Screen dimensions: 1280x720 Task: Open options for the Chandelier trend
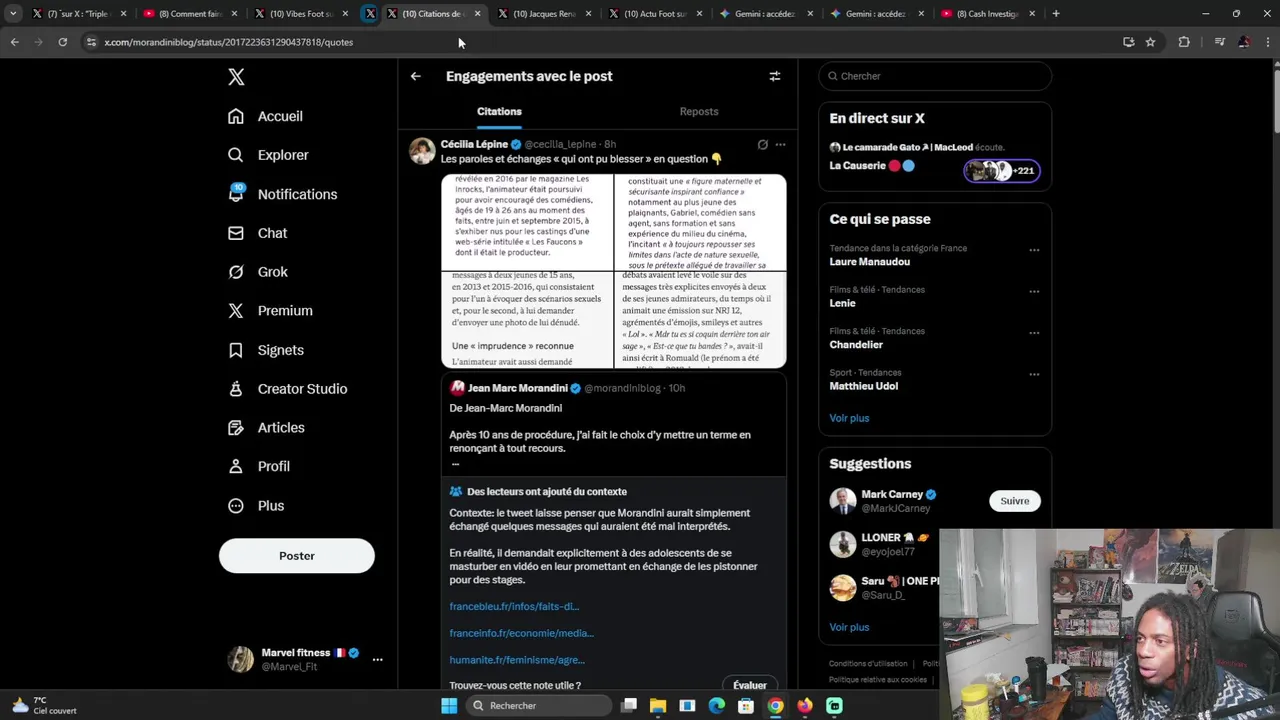1034,333
